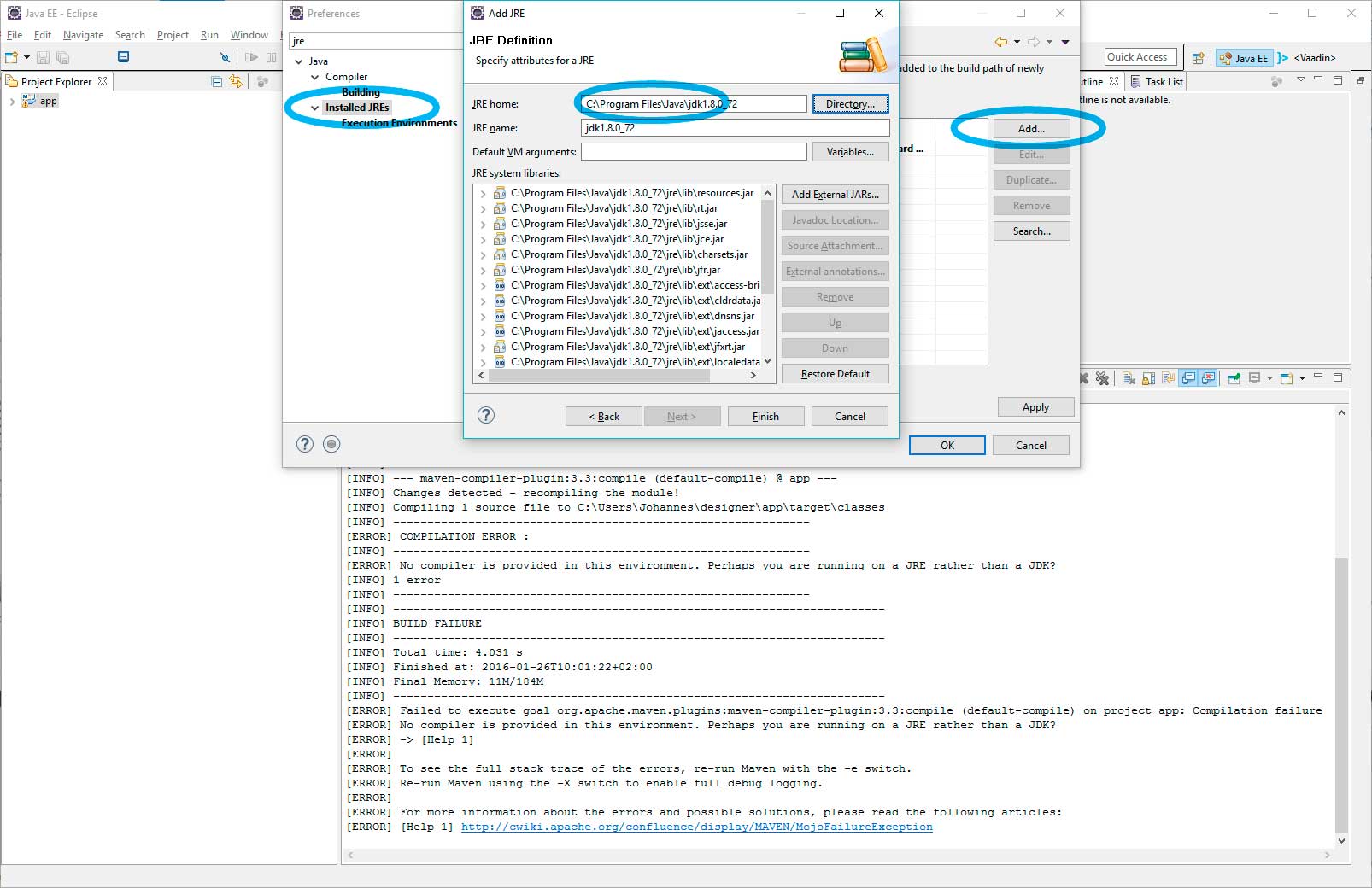Toggle Link with Editor in Project Explorer
1372x888 pixels.
coord(236,82)
